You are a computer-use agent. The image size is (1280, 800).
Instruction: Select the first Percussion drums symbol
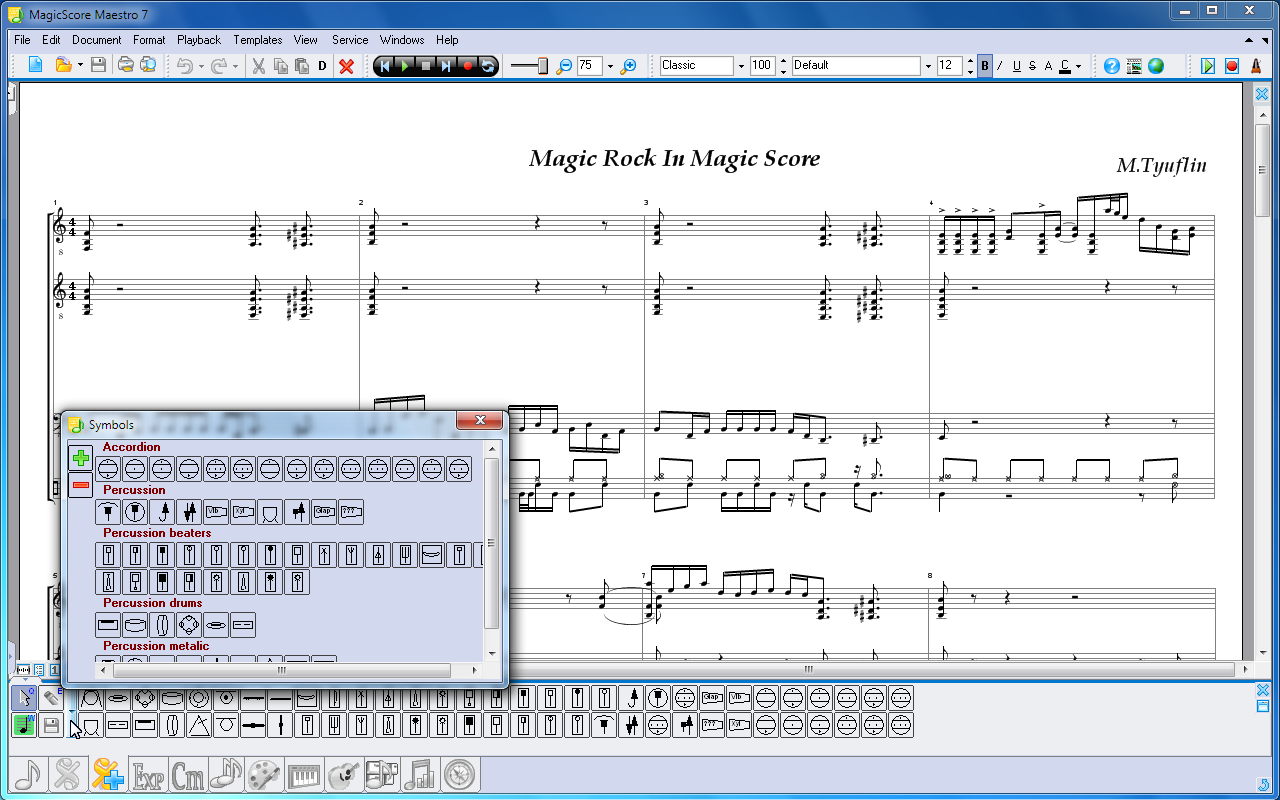coord(108,625)
